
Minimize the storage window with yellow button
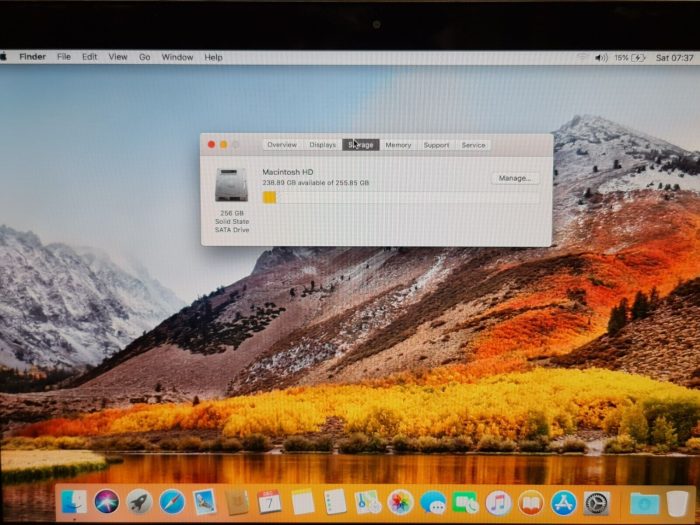224,144
